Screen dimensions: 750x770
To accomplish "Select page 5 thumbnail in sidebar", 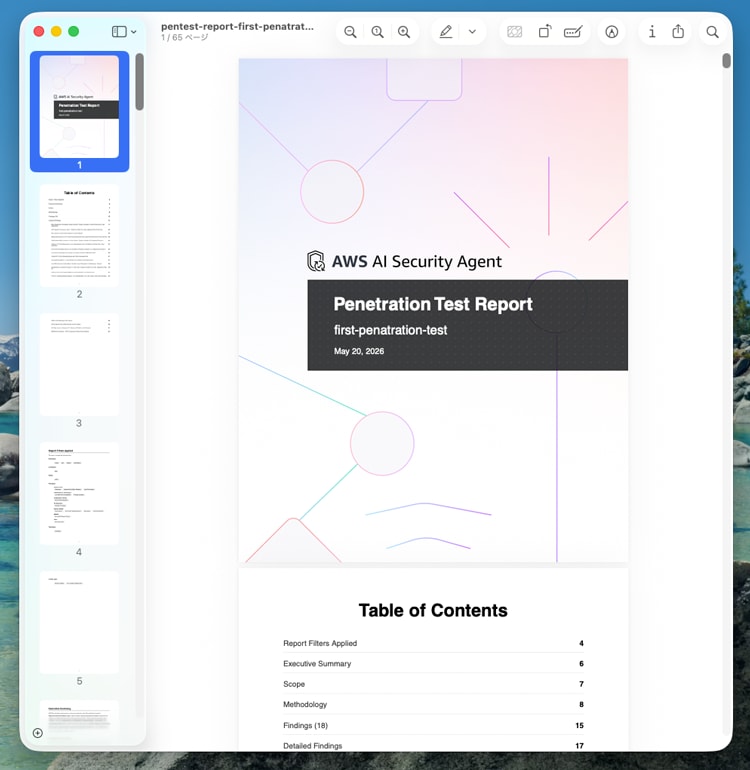I will pyautogui.click(x=80, y=622).
